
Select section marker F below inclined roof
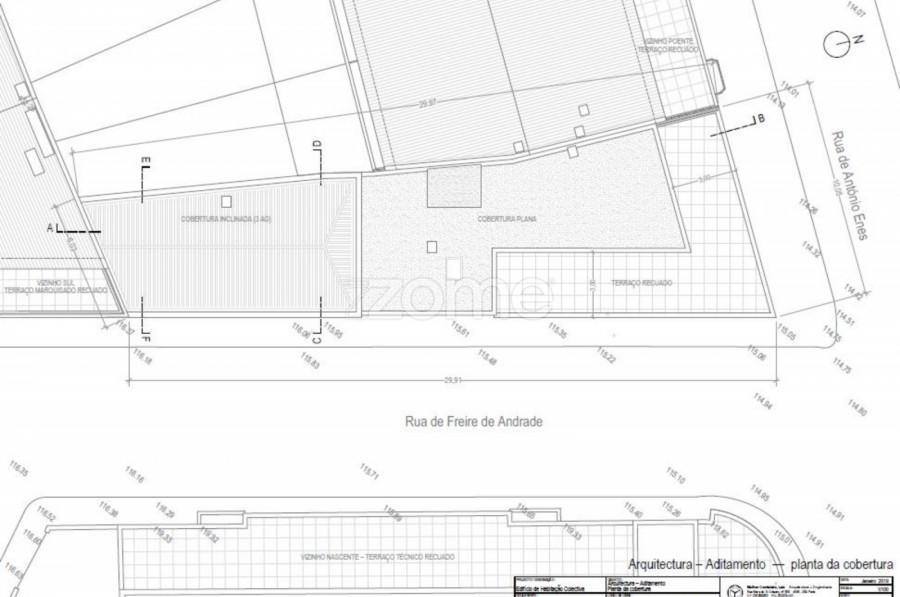(x=145, y=337)
